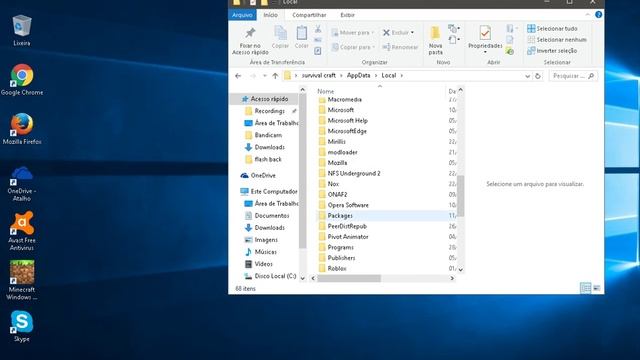Switch to the Exibir ribbon tab
640x360 pixels.
pos(347,15)
